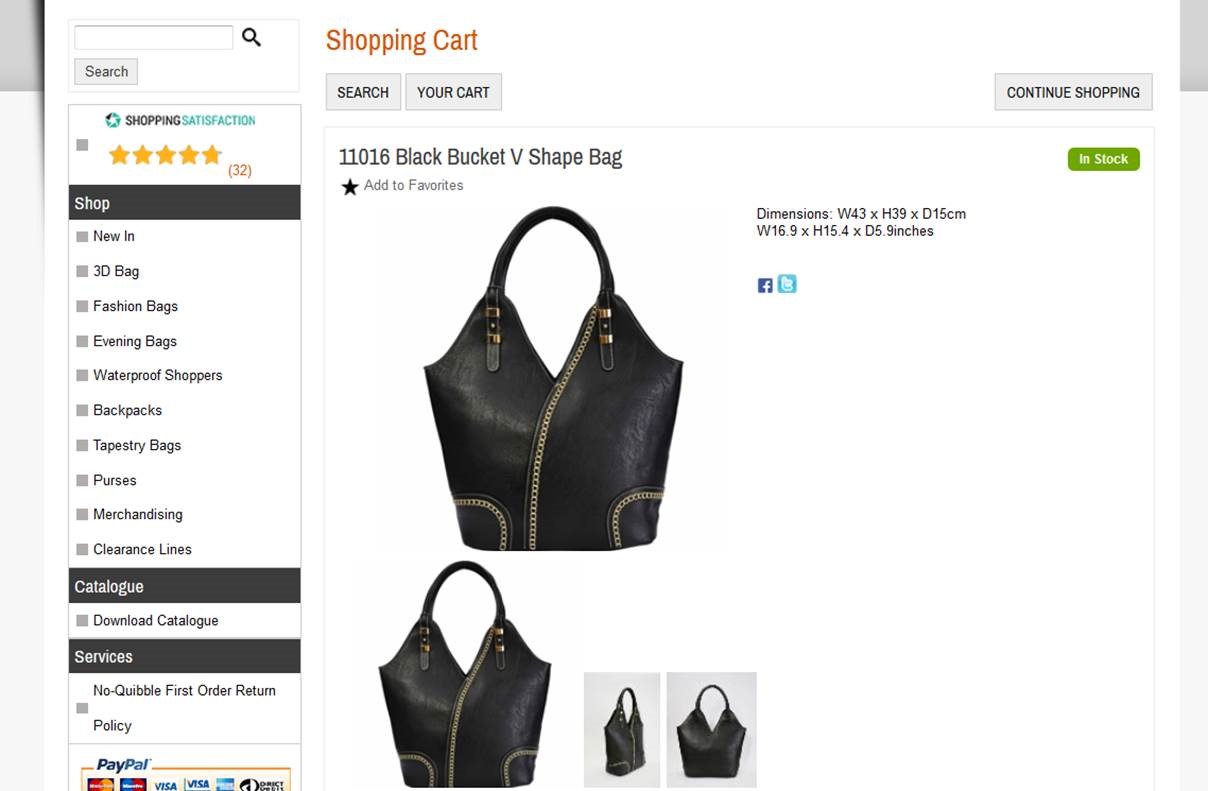Click the PayPal payment methods logo
This screenshot has height=791, width=1208.
(186, 774)
